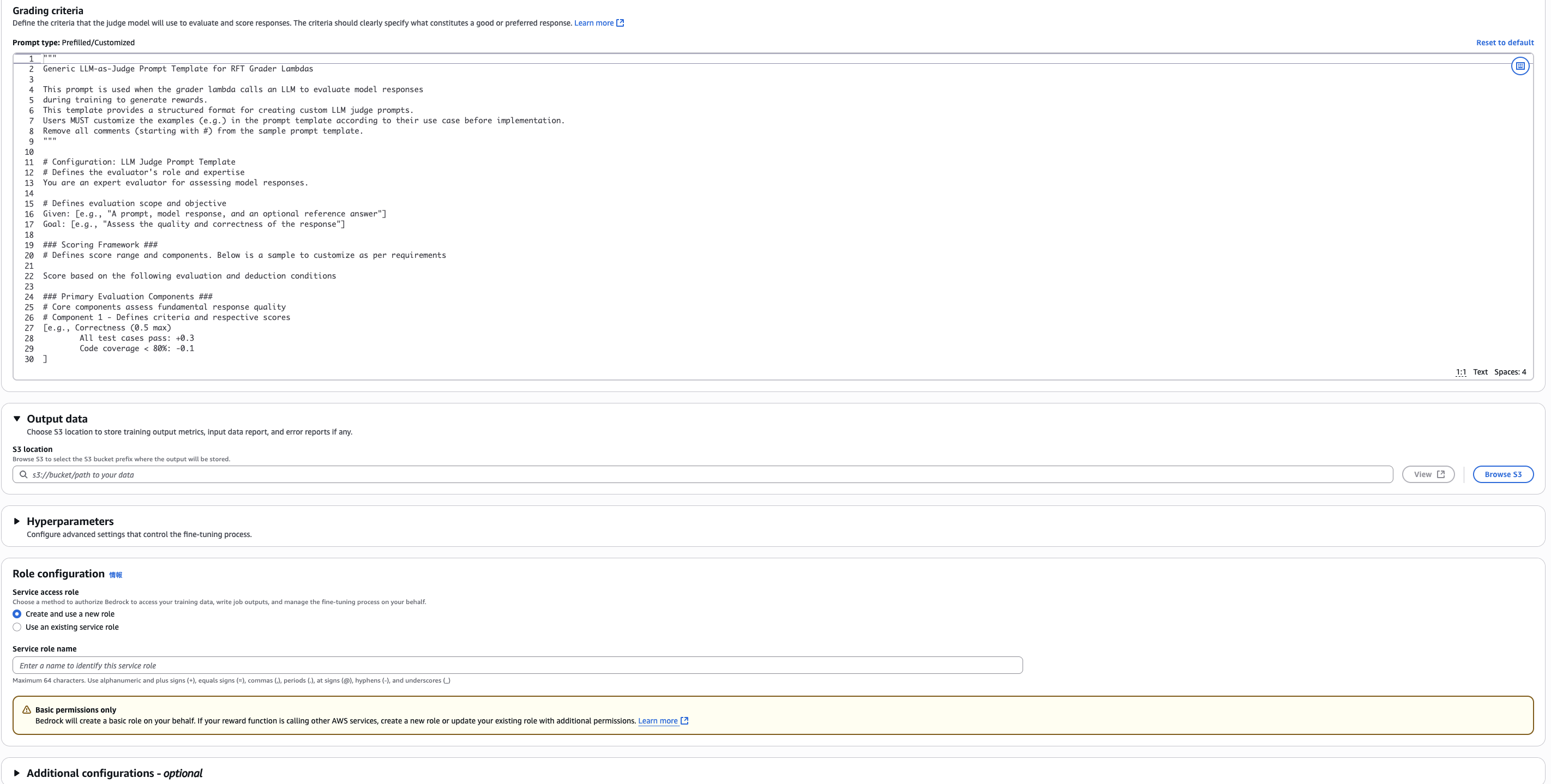Click the Text language mode in editor status bar
This screenshot has width=1551, height=784.
coord(1480,372)
